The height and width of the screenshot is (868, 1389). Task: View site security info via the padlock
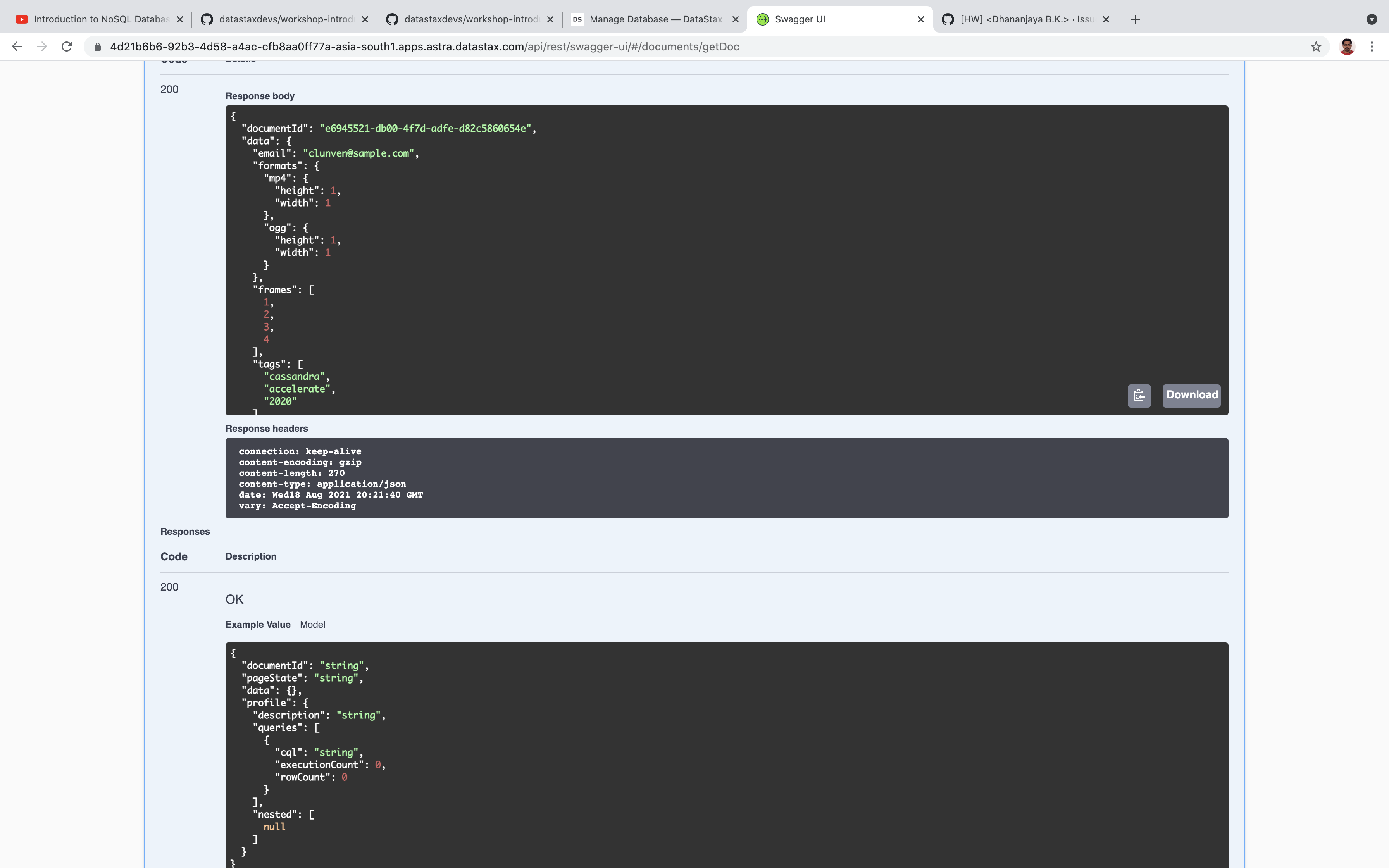point(97,46)
